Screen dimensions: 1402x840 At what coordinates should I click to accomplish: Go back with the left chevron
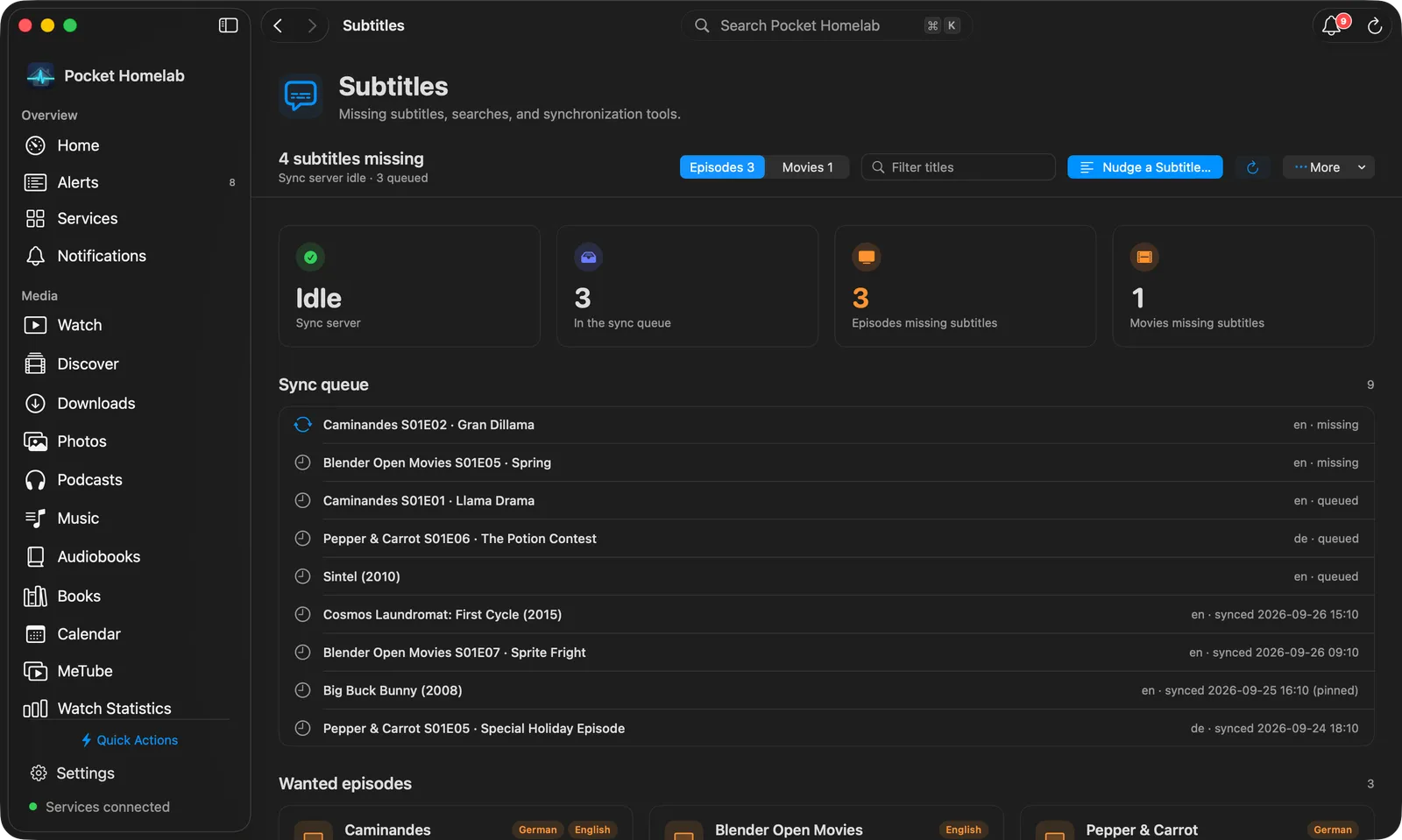(x=278, y=25)
